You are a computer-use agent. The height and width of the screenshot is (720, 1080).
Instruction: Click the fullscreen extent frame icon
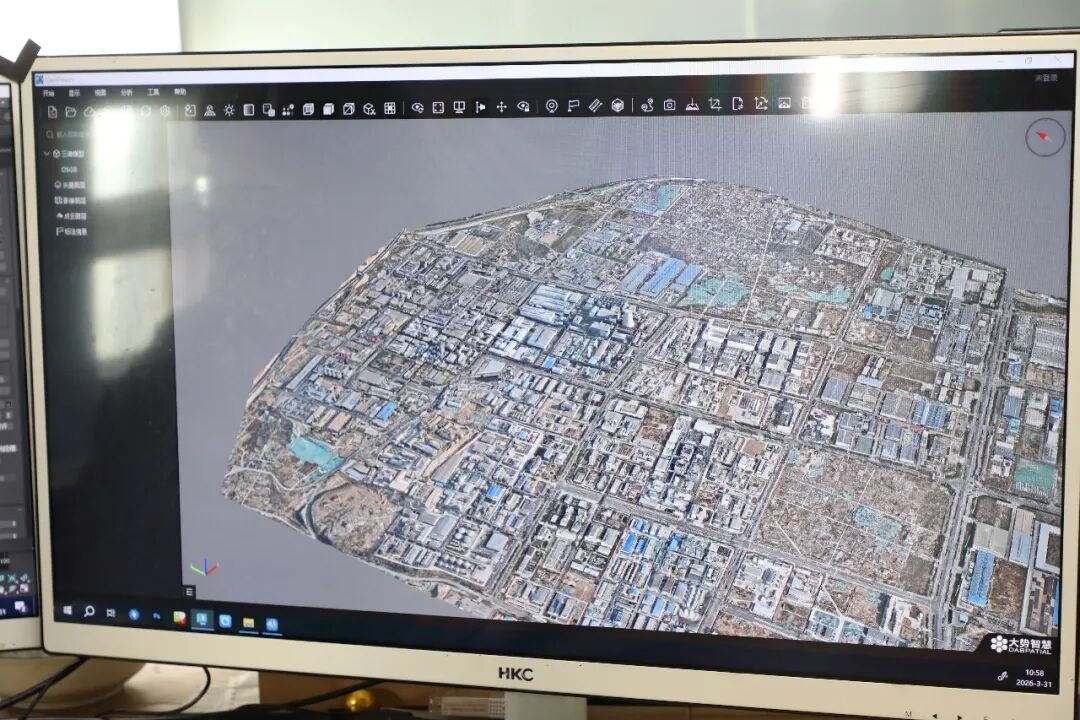[x=438, y=107]
